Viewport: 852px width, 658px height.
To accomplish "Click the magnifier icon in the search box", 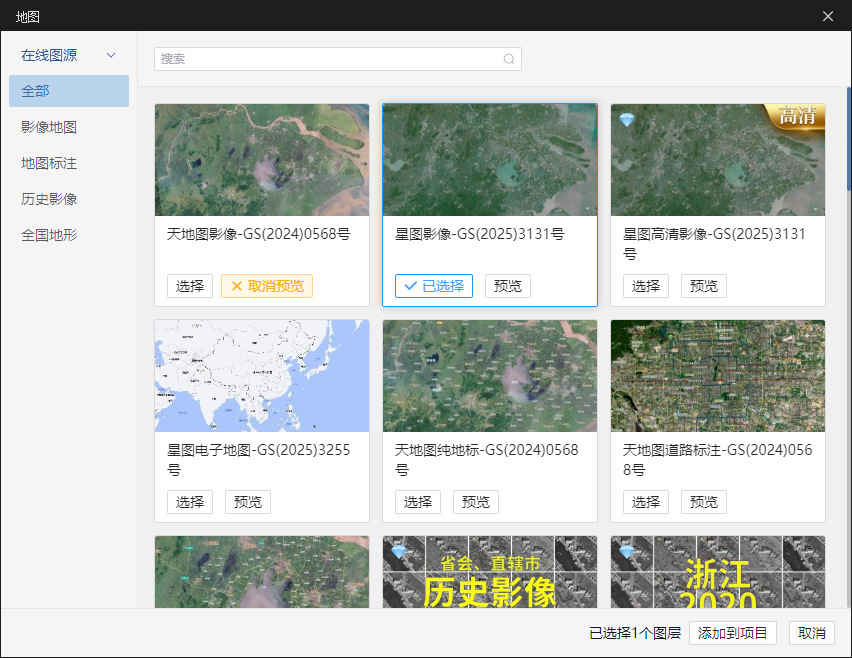I will tap(509, 59).
